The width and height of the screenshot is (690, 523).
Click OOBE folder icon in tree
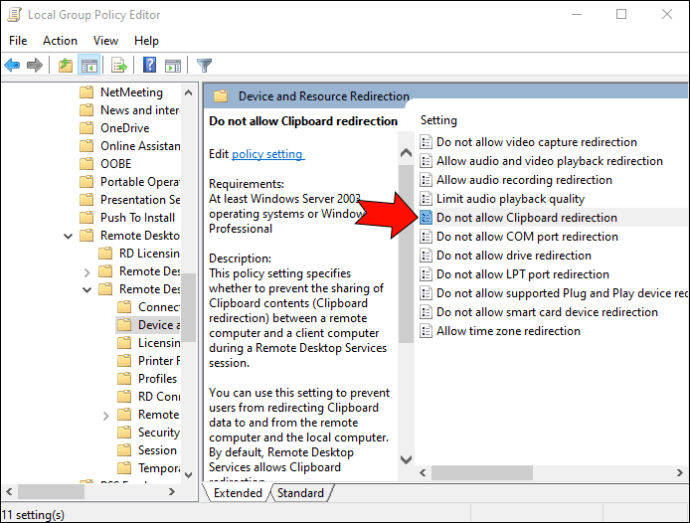[87, 163]
